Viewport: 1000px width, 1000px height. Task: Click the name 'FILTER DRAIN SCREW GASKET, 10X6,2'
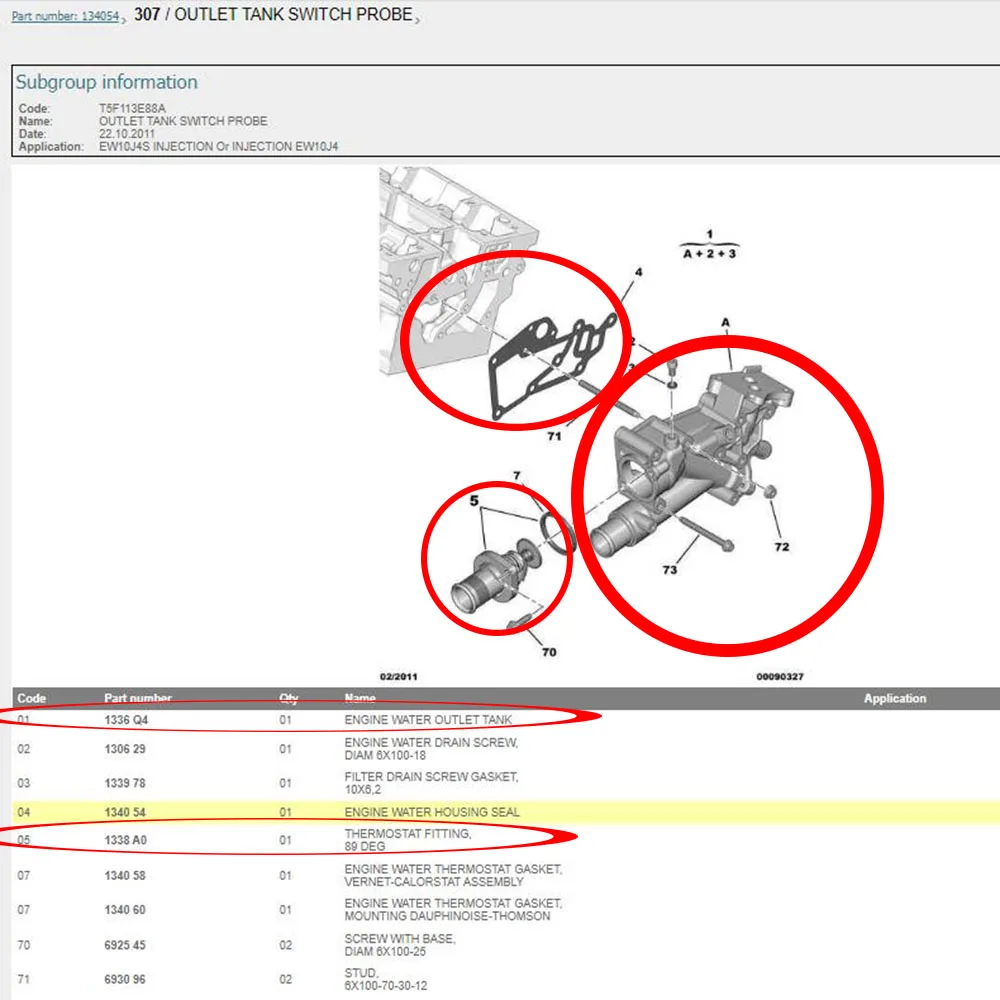pyautogui.click(x=431, y=783)
